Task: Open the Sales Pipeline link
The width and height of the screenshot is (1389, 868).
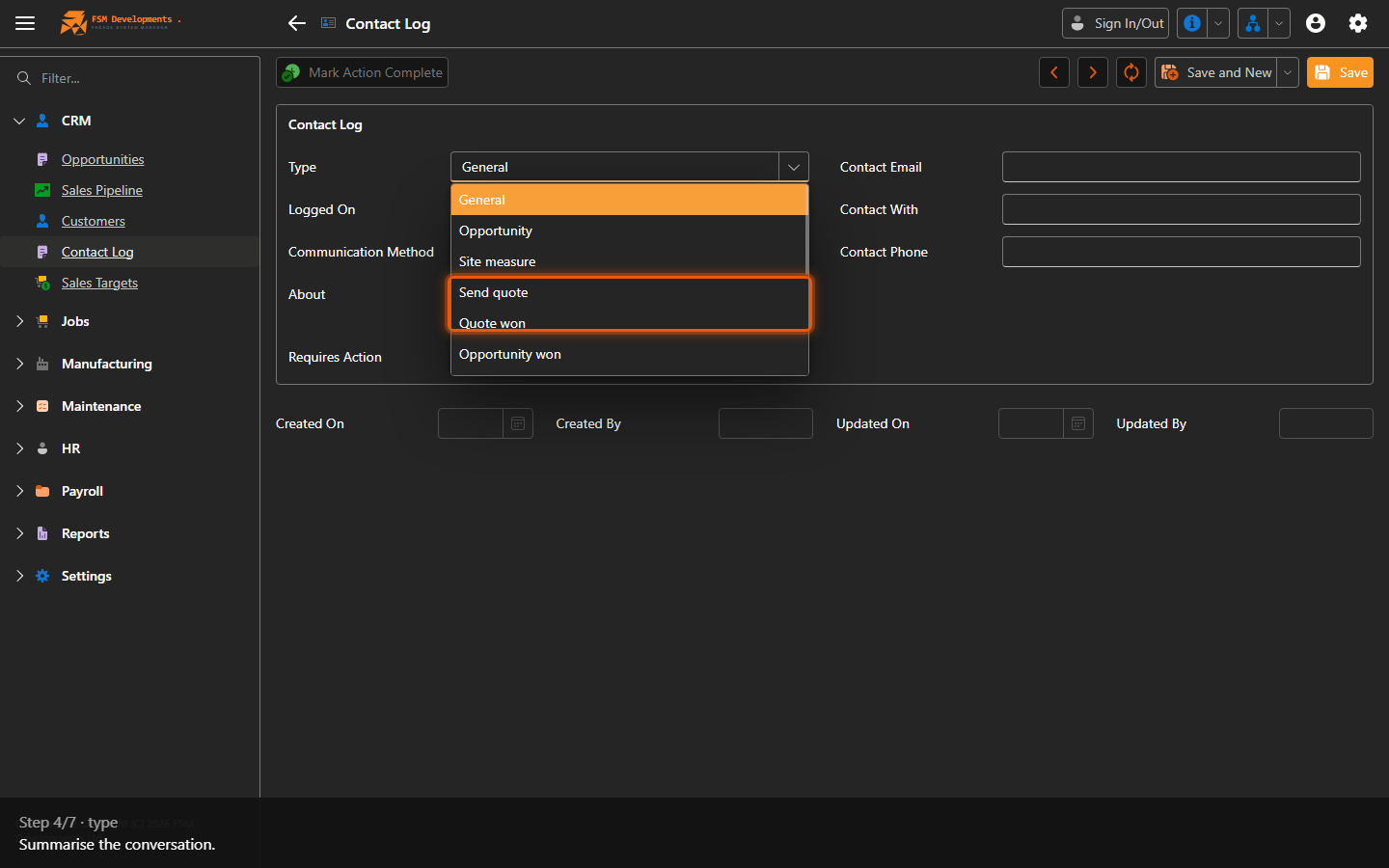Action: 101,190
